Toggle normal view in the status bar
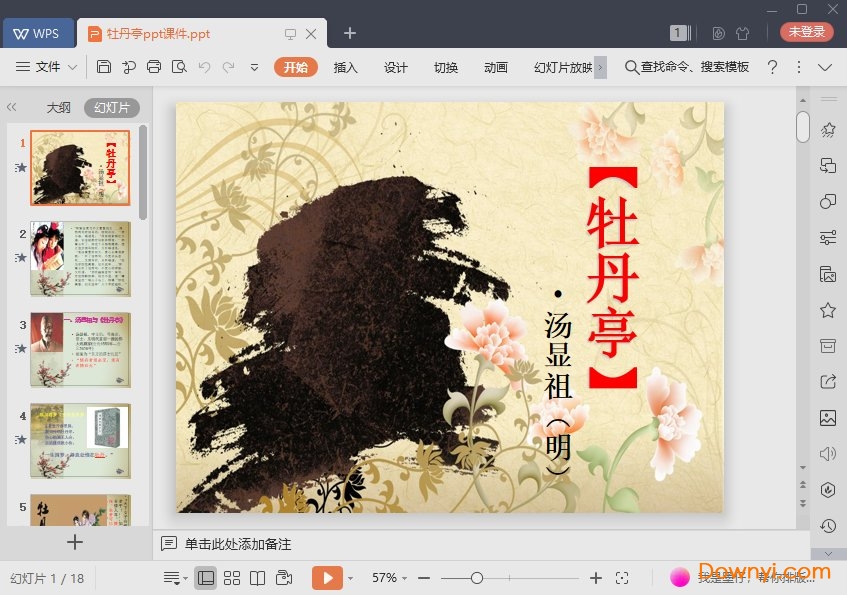Viewport: 847px width, 595px height. coord(207,577)
